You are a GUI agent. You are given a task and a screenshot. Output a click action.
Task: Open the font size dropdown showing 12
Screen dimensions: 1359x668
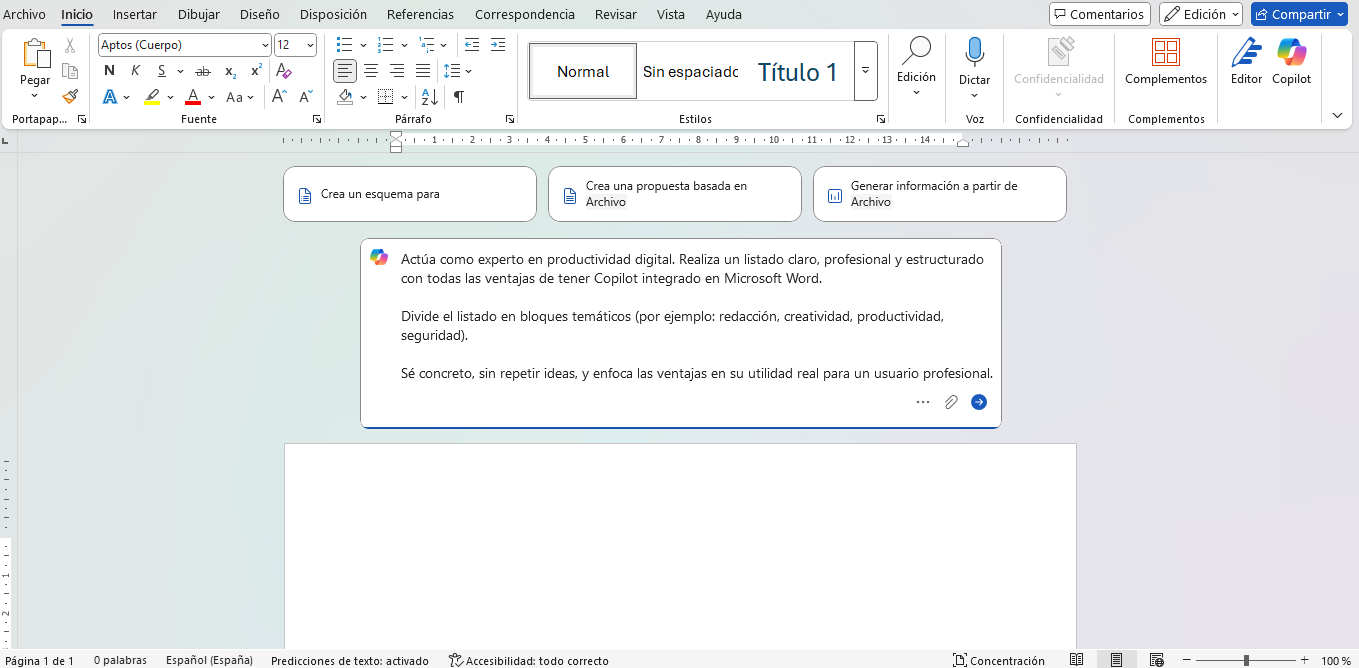(x=310, y=45)
